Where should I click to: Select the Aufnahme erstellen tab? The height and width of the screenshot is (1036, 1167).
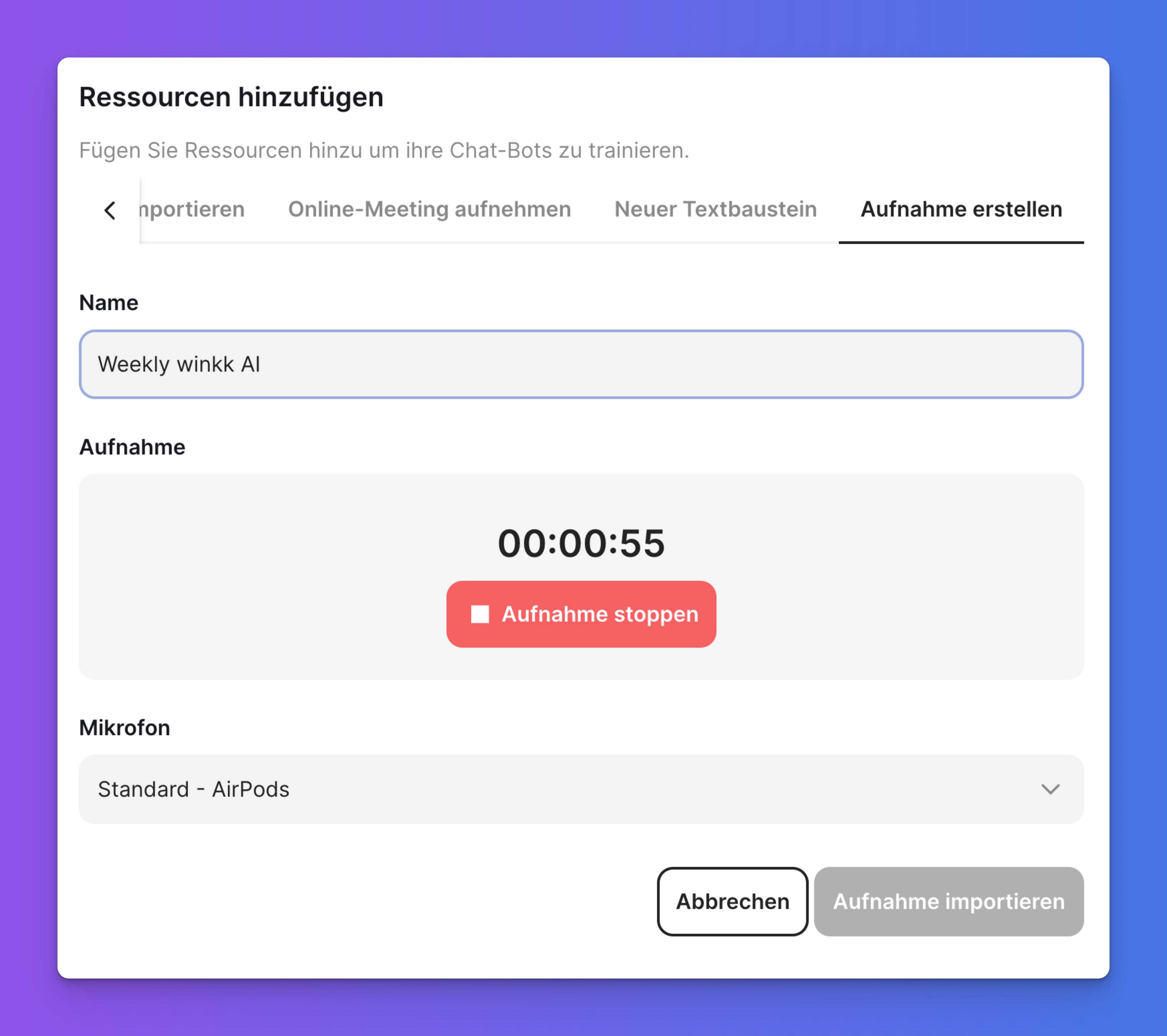tap(961, 210)
